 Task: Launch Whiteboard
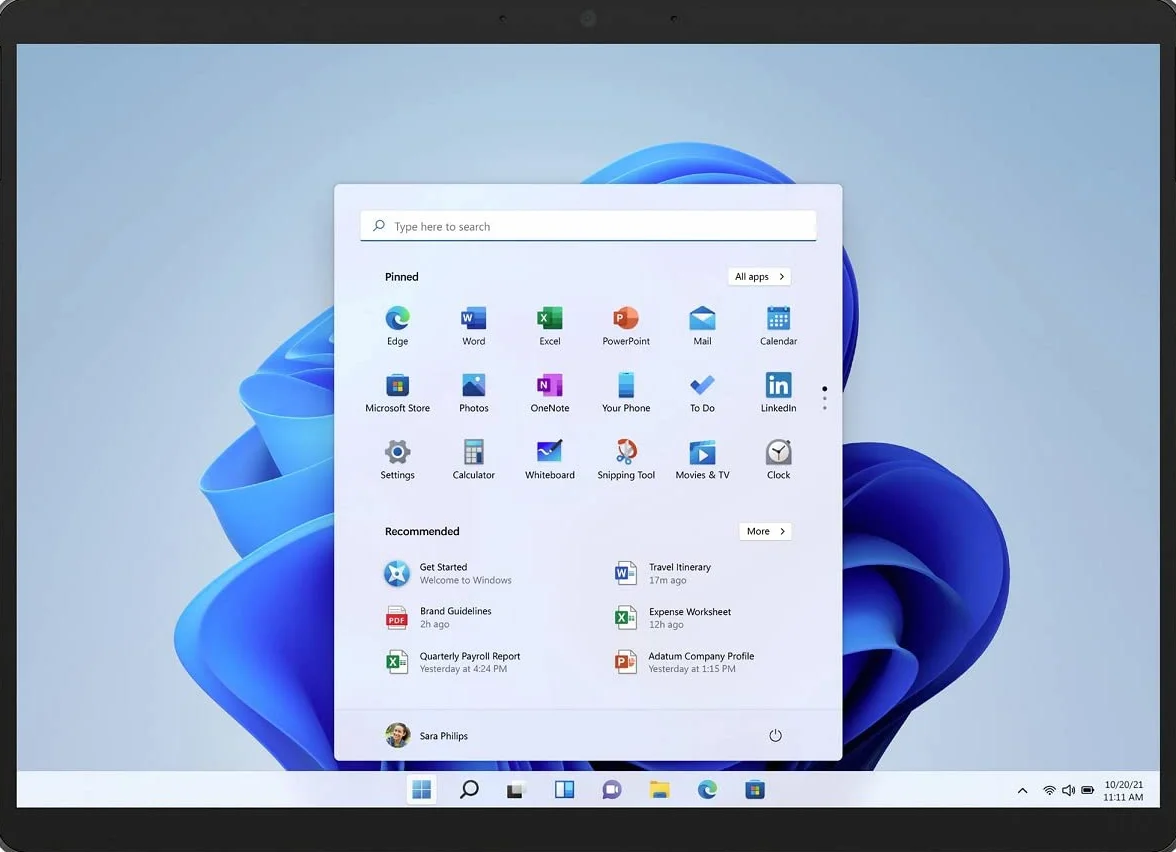(x=550, y=459)
